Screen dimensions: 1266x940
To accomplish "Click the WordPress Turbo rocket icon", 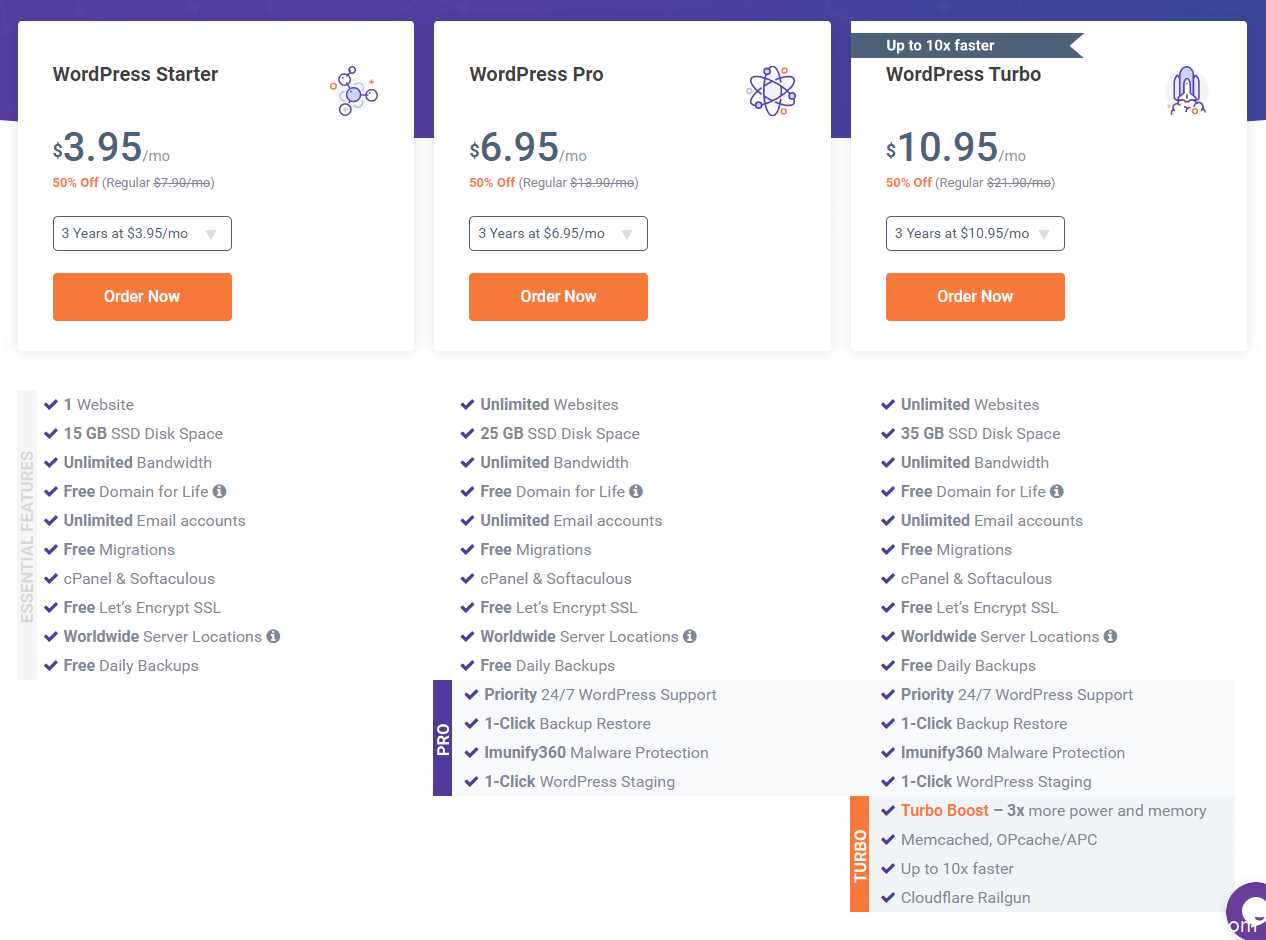I will (1187, 92).
